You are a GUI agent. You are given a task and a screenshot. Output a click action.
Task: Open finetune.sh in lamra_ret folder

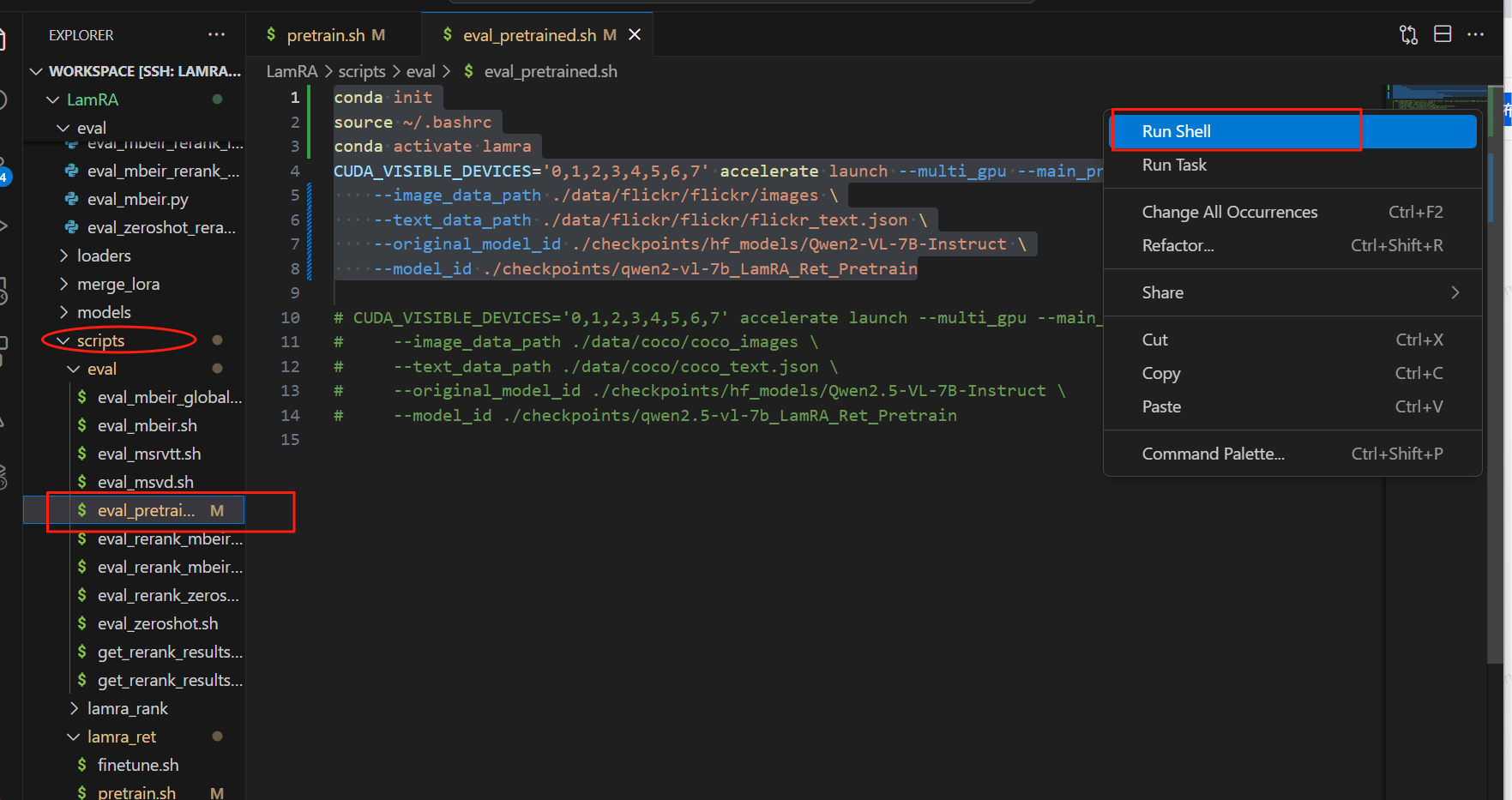pyautogui.click(x=138, y=765)
